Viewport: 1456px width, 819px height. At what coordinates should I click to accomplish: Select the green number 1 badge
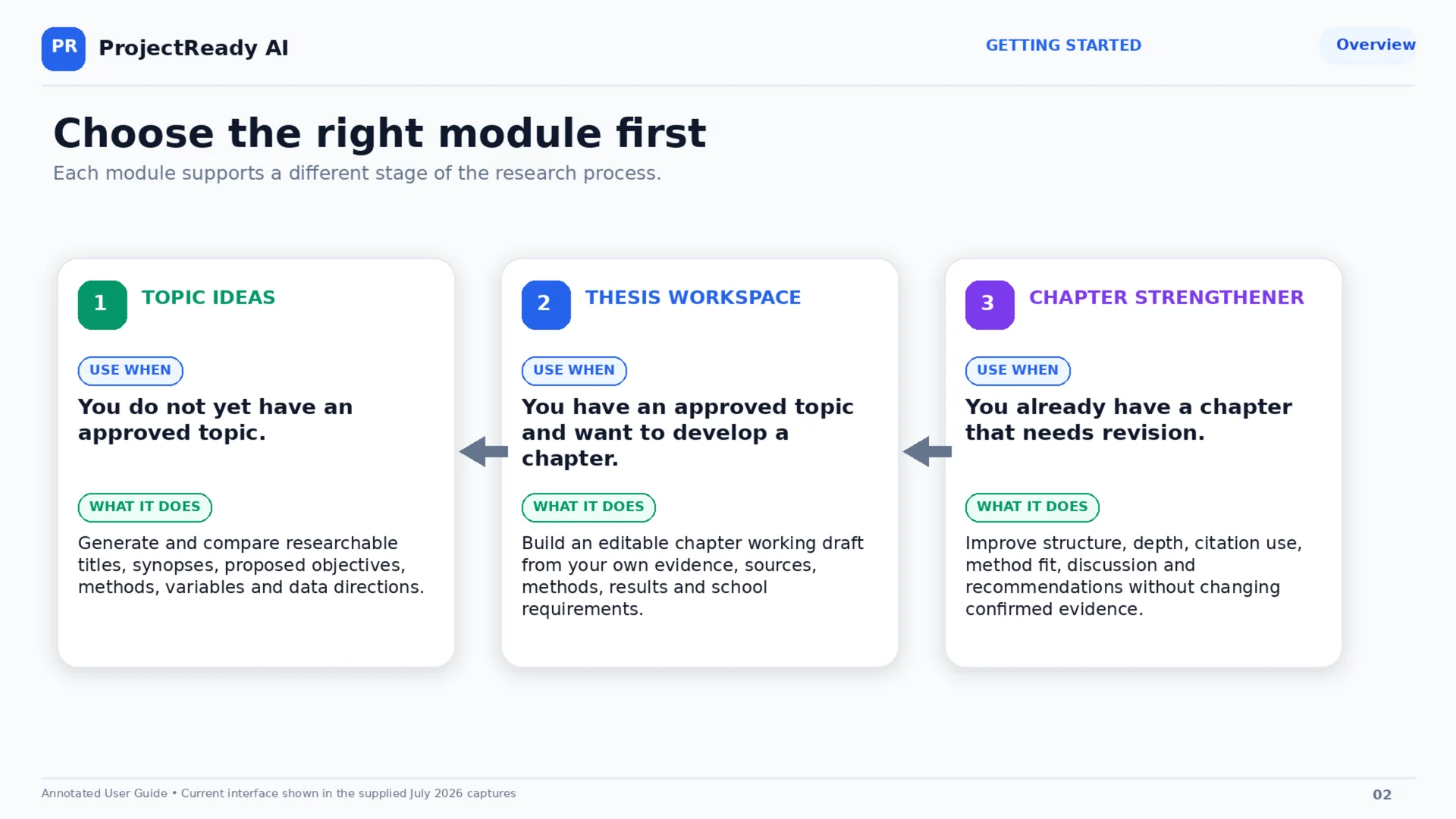[102, 305]
